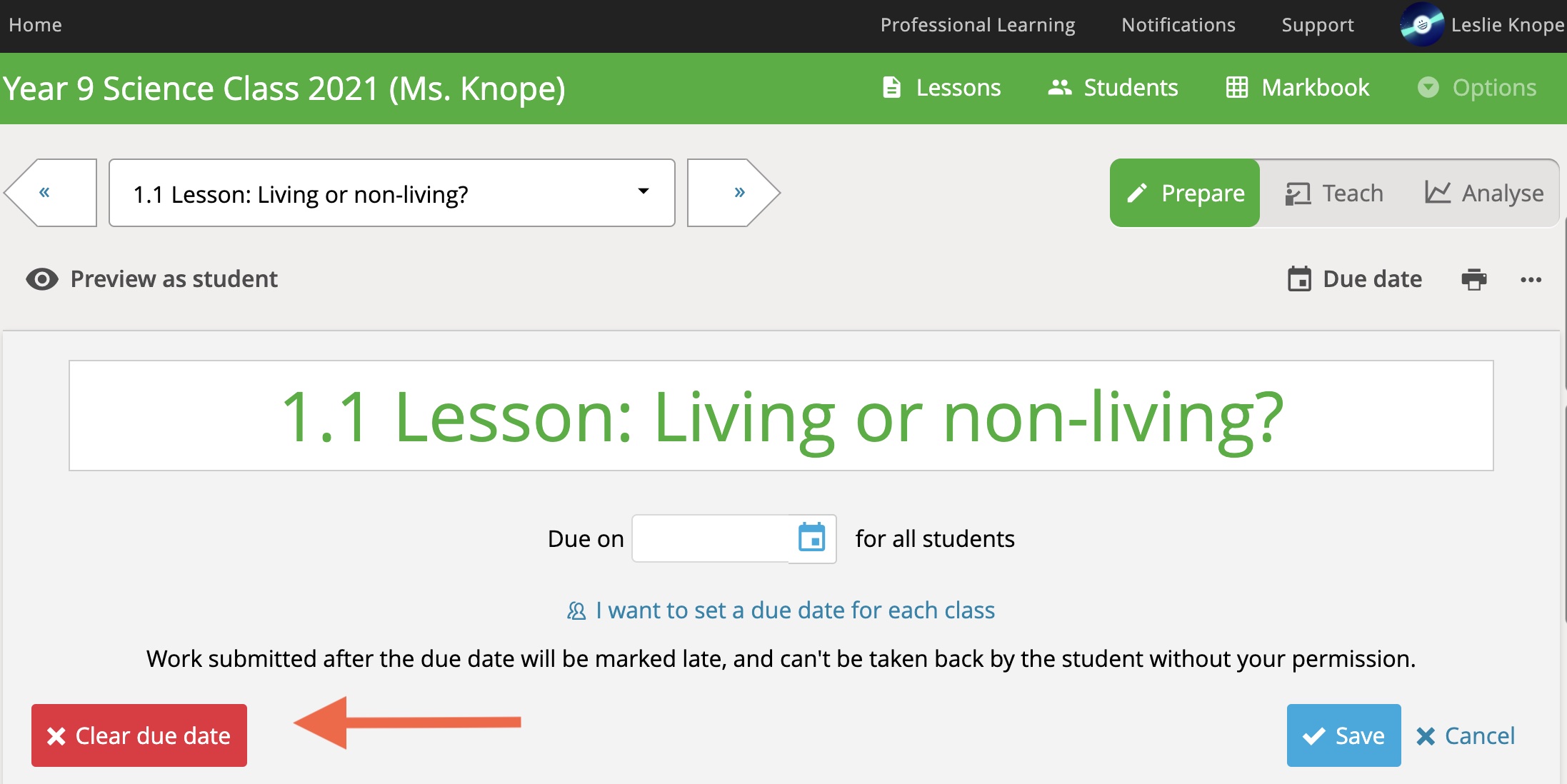This screenshot has height=784, width=1567.
Task: Click the X icon beside Cancel
Action: pos(1426,736)
